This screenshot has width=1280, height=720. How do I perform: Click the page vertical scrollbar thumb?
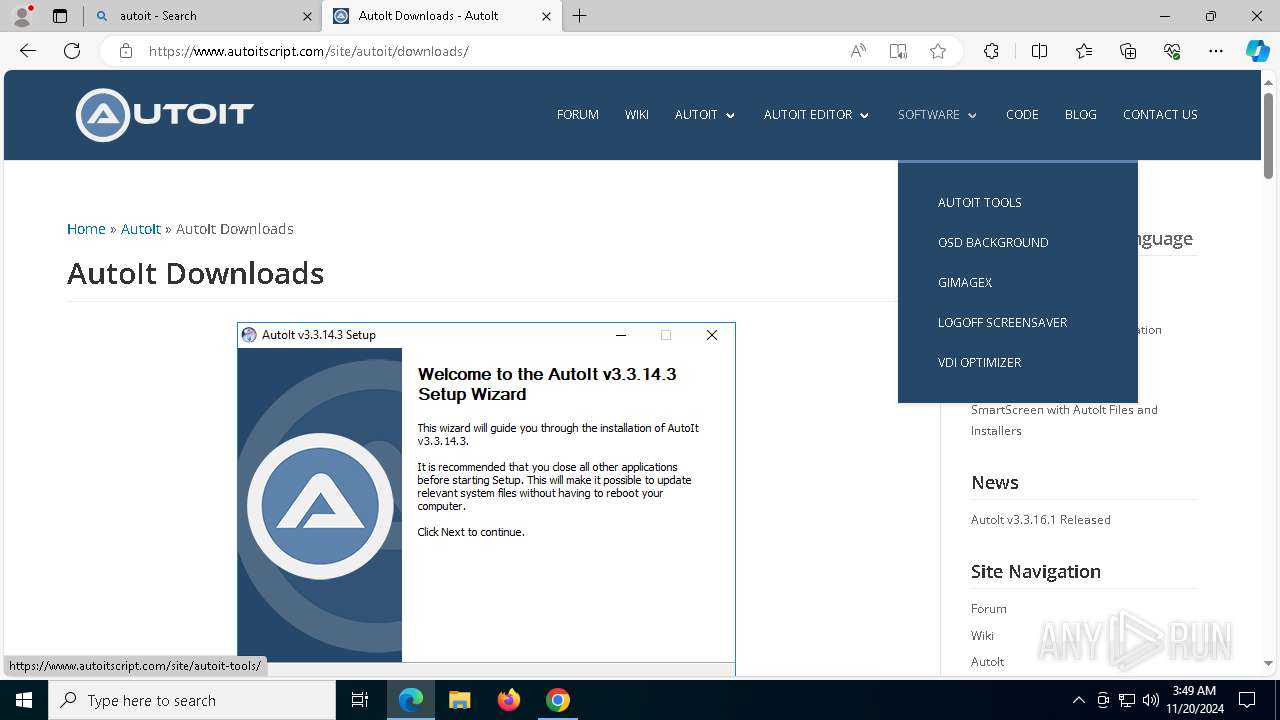[x=1268, y=135]
